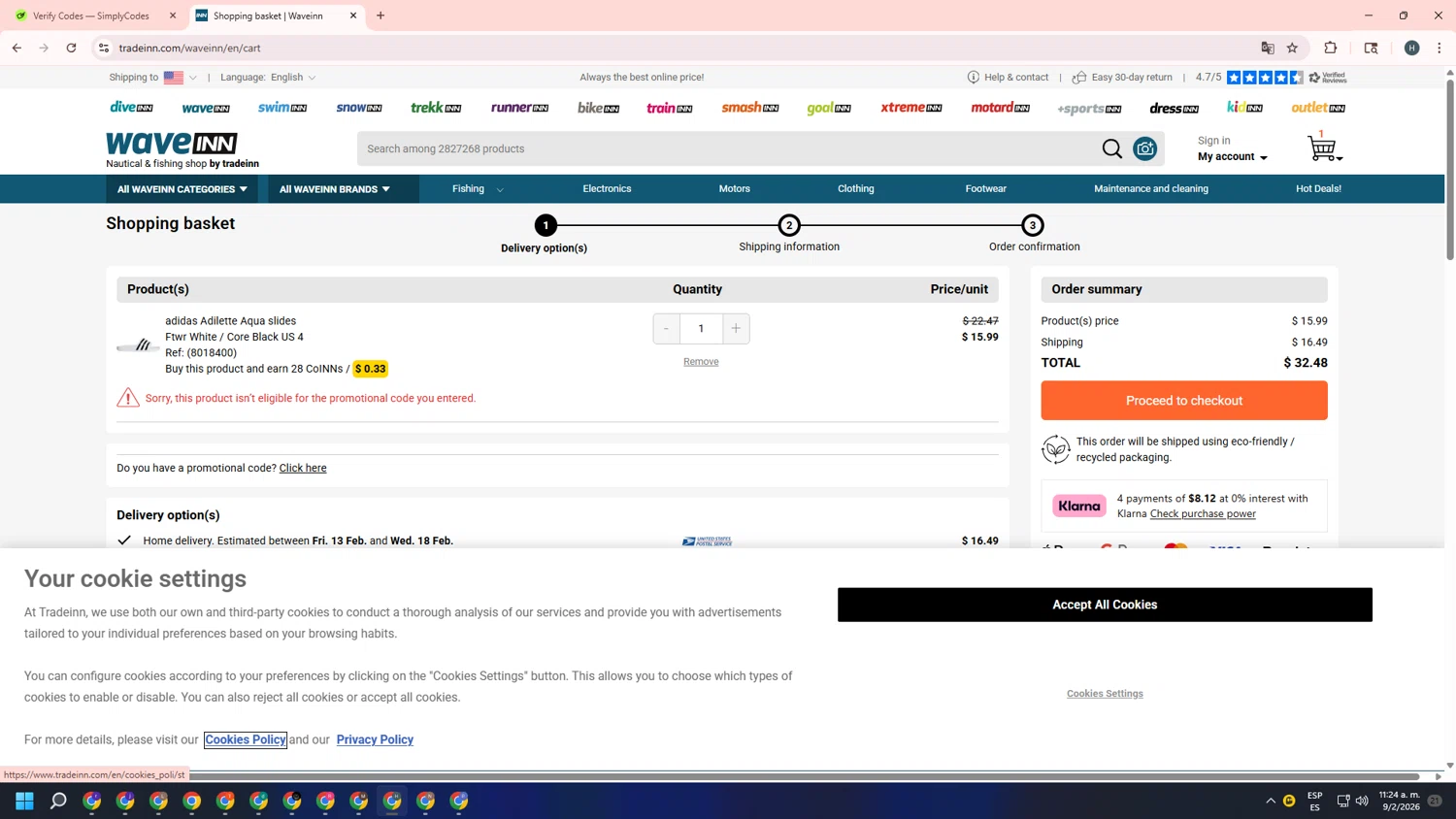The image size is (1456, 819).
Task: Open the swiminn store logo
Action: tap(282, 108)
